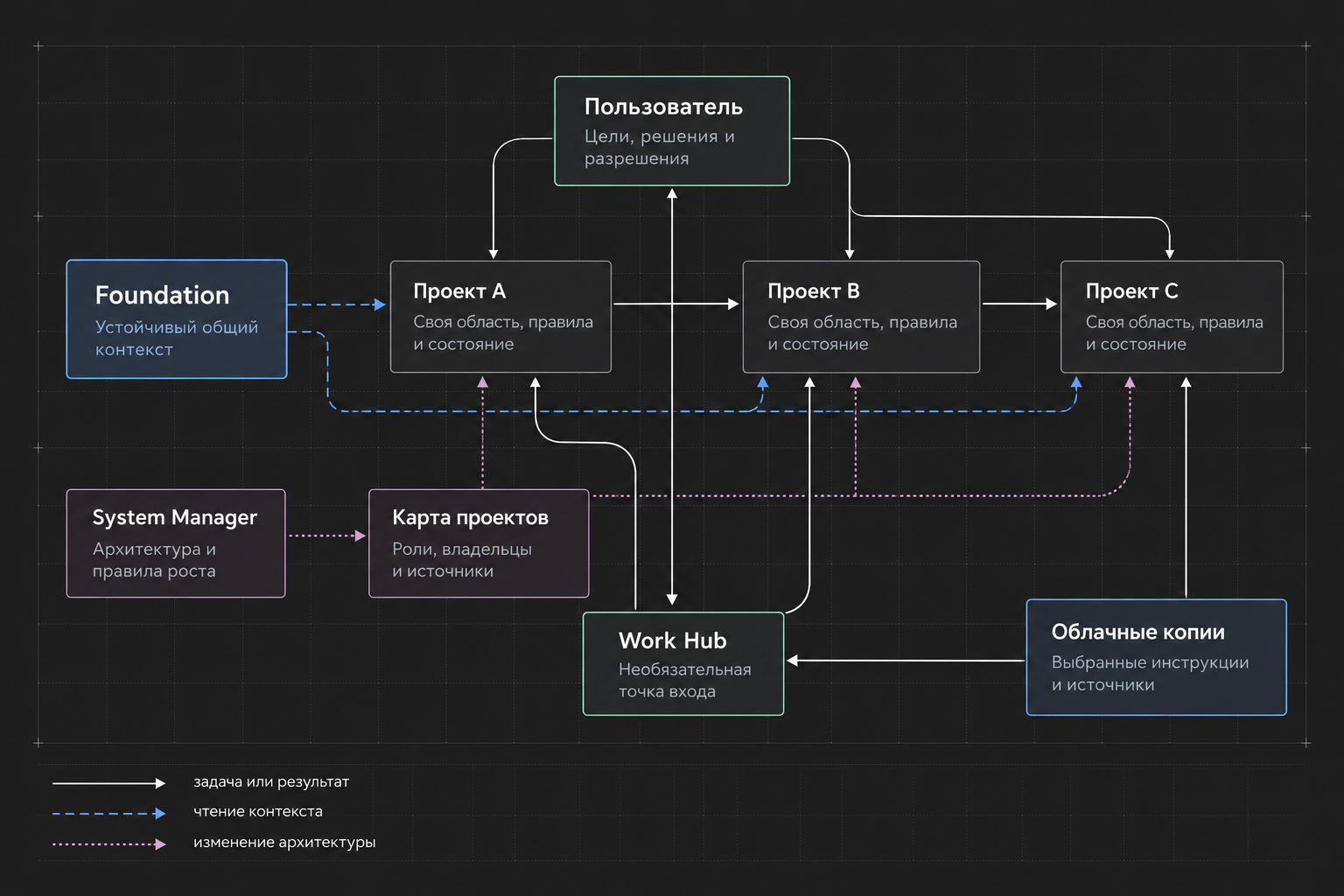Click the description text inside Проект A
The width and height of the screenshot is (1344, 896).
(x=503, y=333)
